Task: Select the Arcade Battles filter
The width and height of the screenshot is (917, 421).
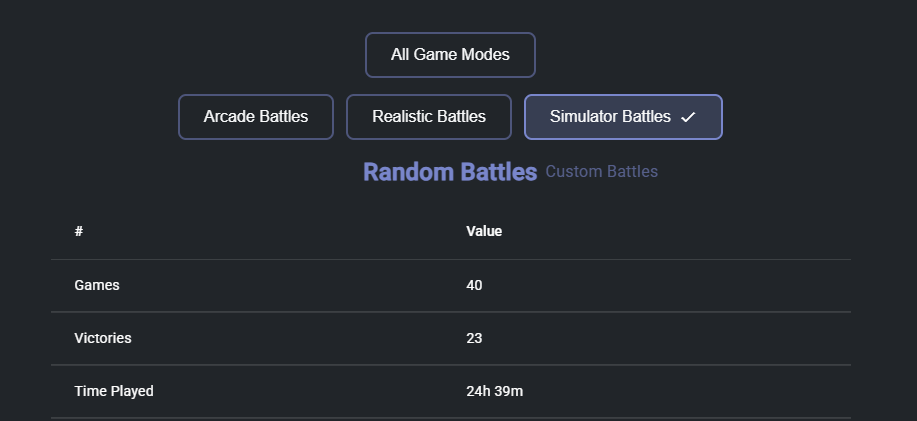Action: tap(256, 117)
